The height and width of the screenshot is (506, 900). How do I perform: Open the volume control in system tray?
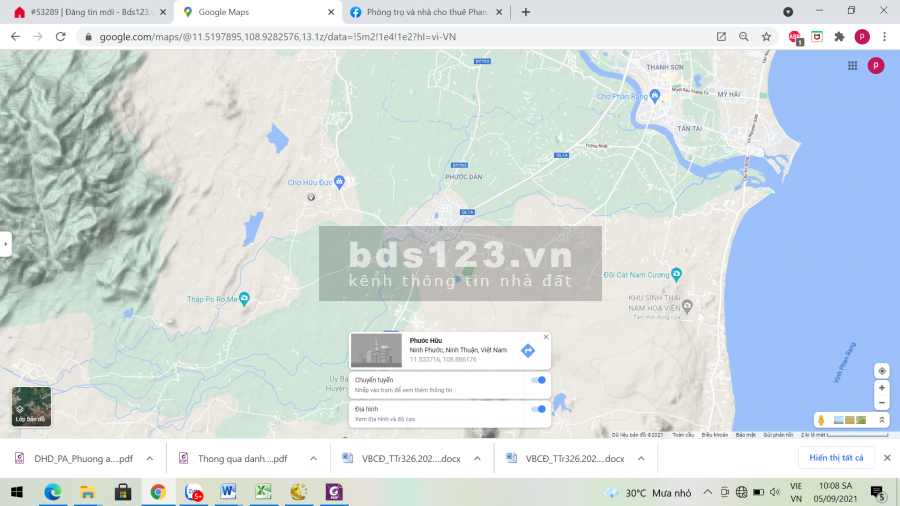[x=775, y=492]
